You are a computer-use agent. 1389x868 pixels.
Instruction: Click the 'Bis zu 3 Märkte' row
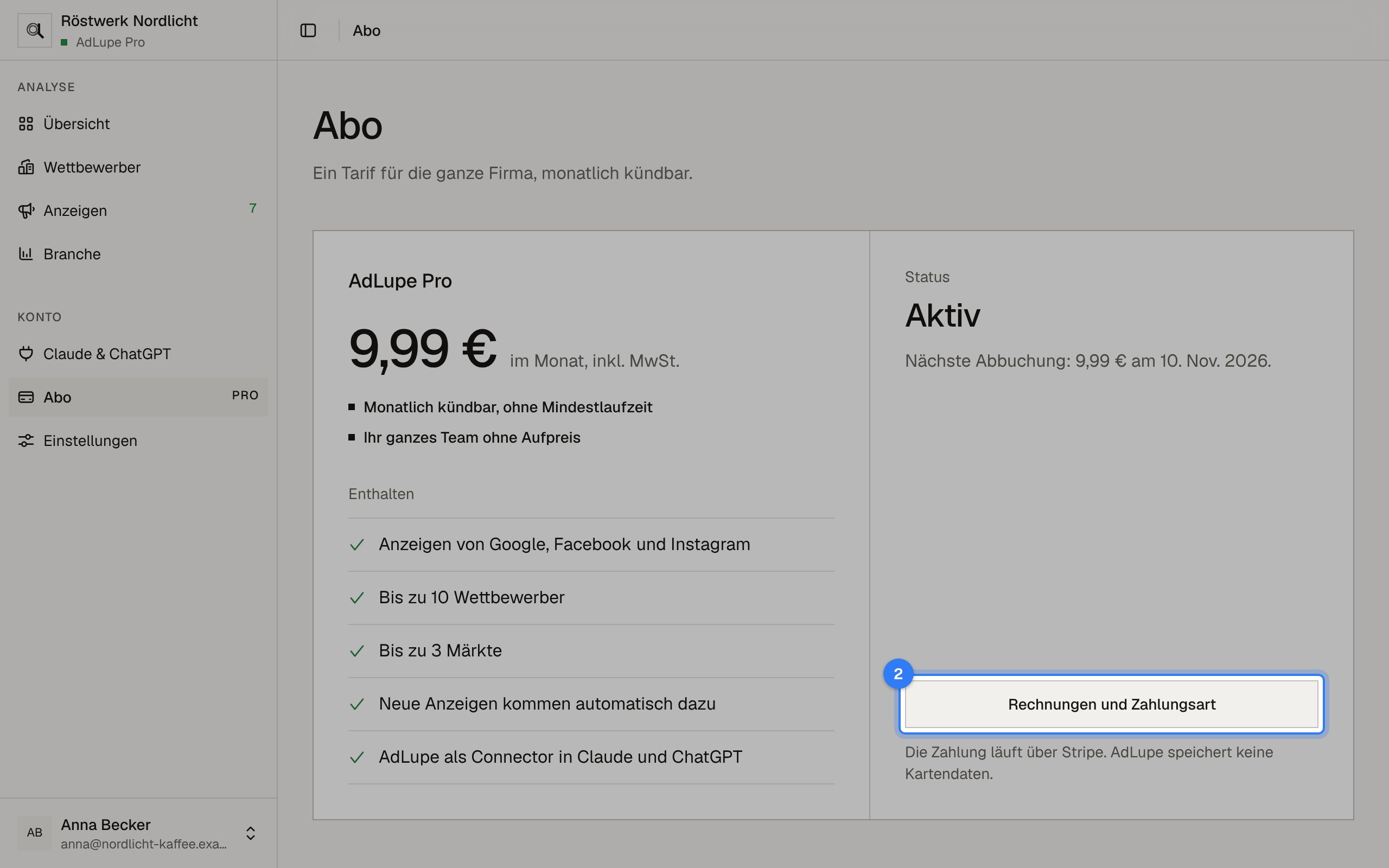[591, 651]
